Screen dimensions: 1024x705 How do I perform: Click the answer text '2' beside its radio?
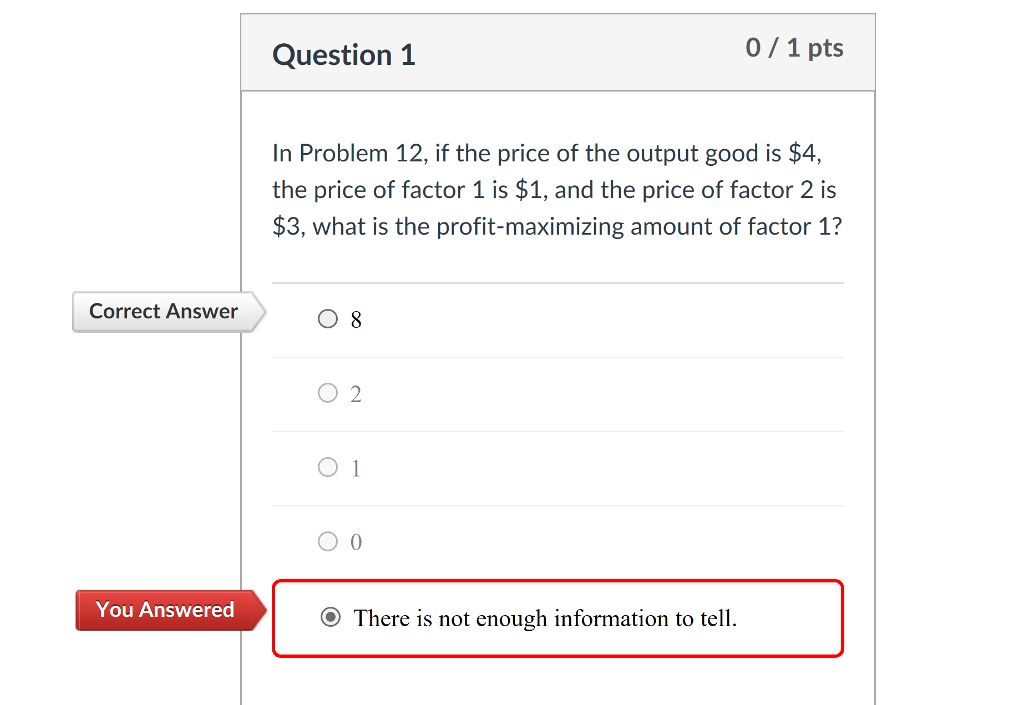pos(358,392)
